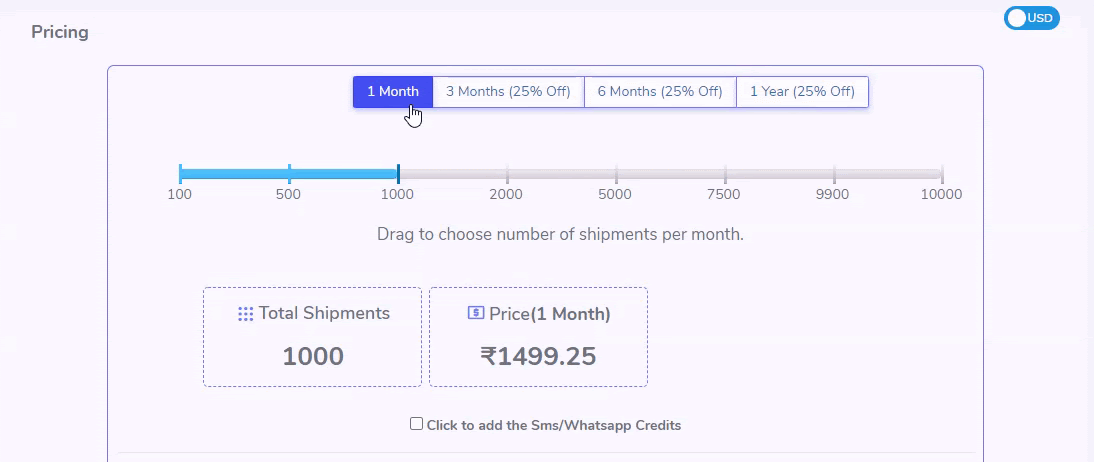
Task: Click the 9900 tick on the slider
Action: (834, 173)
